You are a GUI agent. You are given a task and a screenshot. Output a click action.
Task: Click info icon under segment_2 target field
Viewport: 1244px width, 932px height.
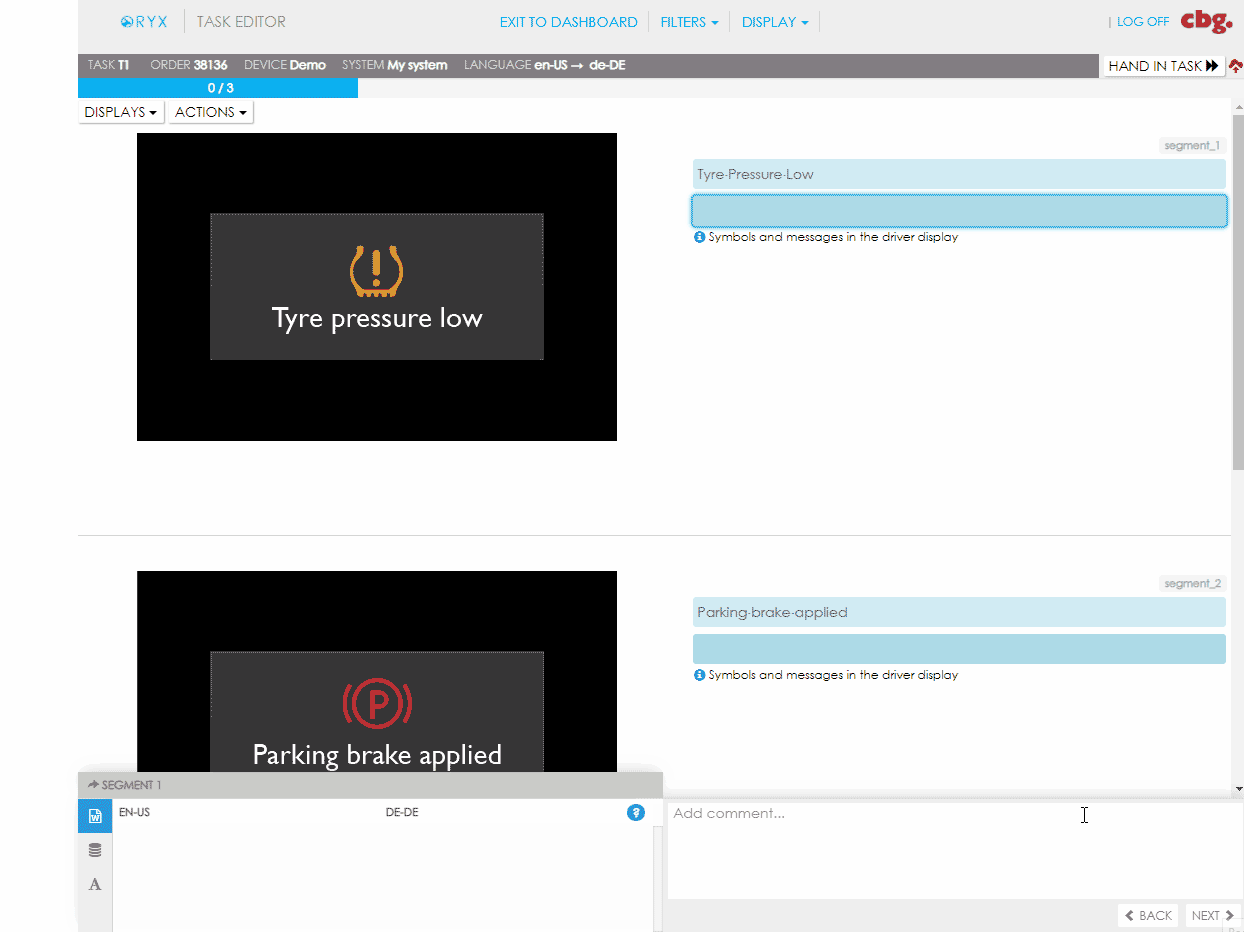(x=699, y=675)
